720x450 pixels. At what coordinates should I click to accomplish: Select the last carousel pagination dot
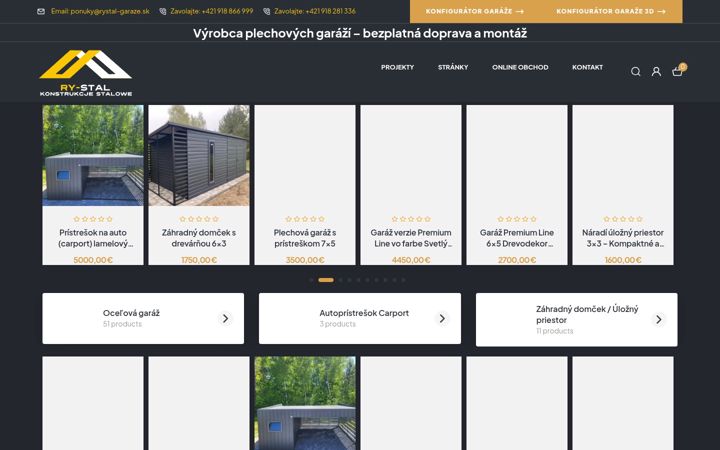click(403, 280)
